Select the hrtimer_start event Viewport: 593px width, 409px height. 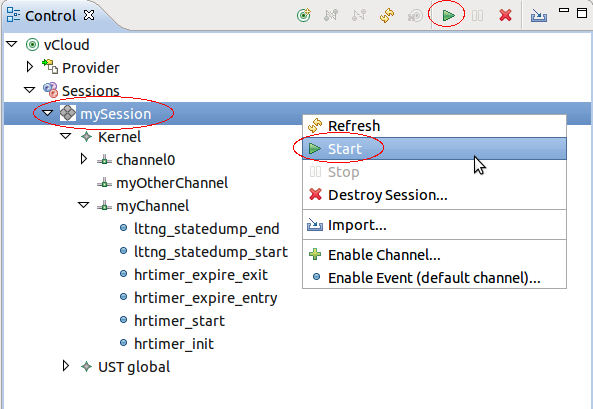point(179,321)
